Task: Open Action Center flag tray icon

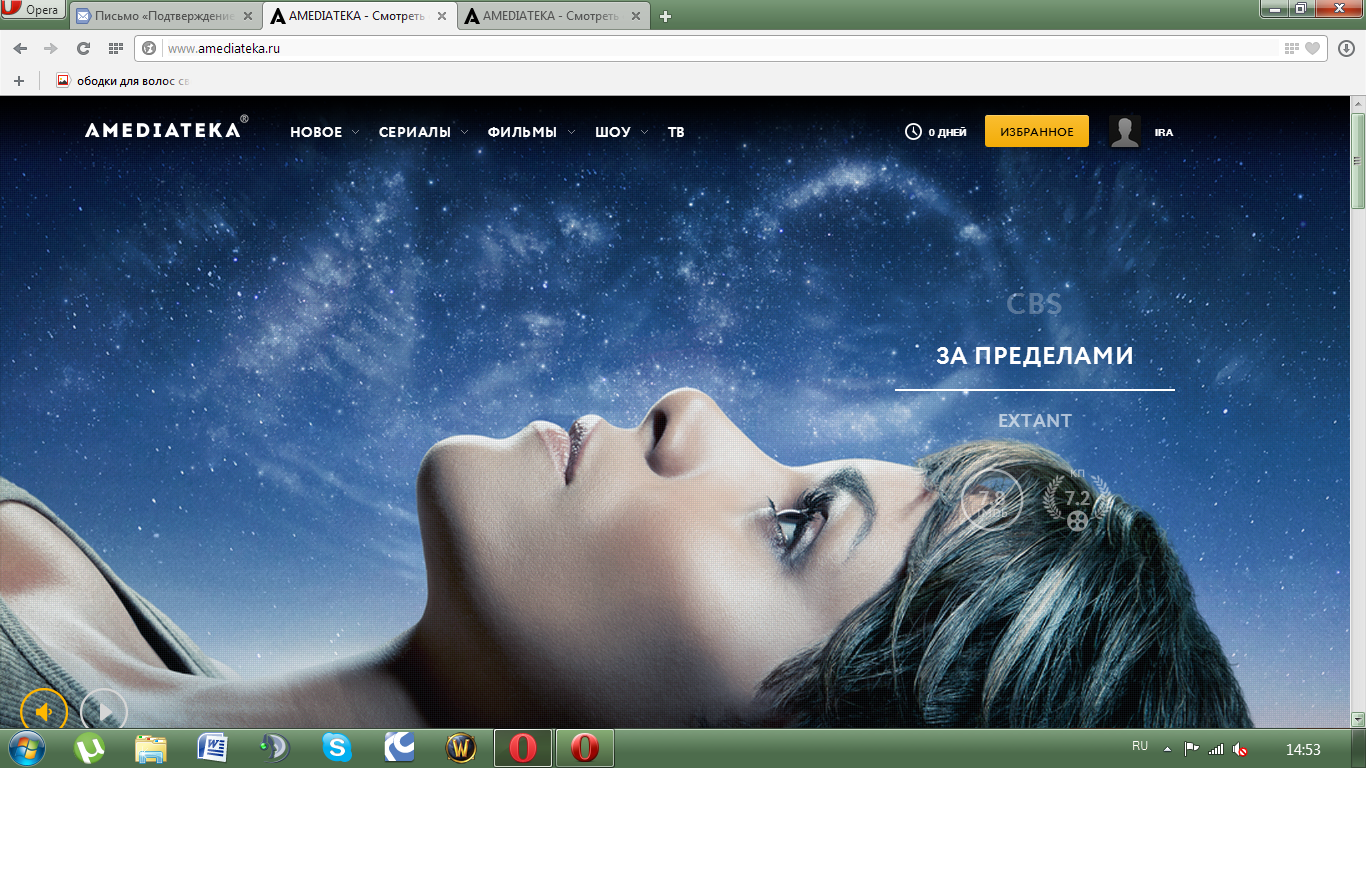Action: (1192, 749)
